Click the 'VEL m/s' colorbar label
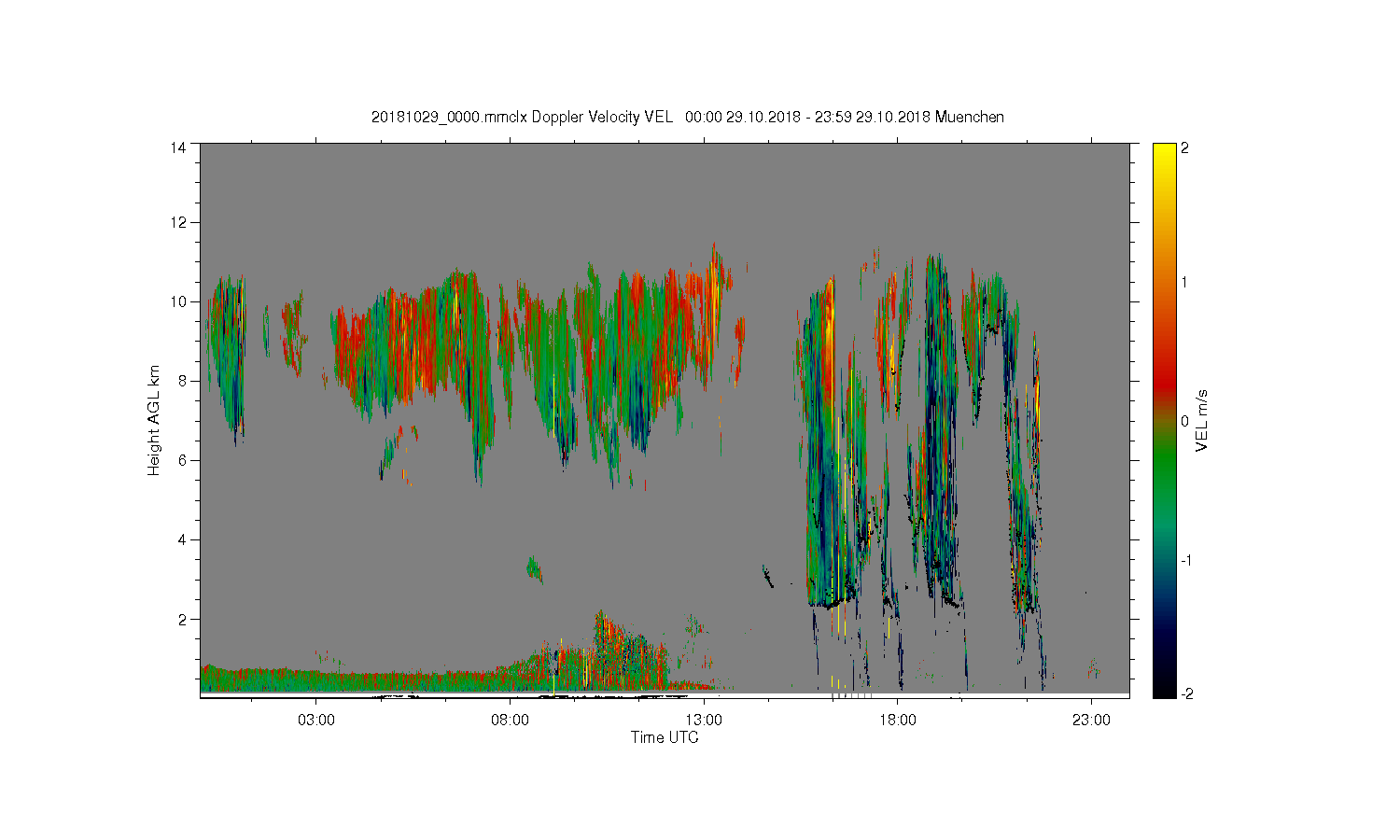The width and height of the screenshot is (1400, 840). click(1202, 421)
